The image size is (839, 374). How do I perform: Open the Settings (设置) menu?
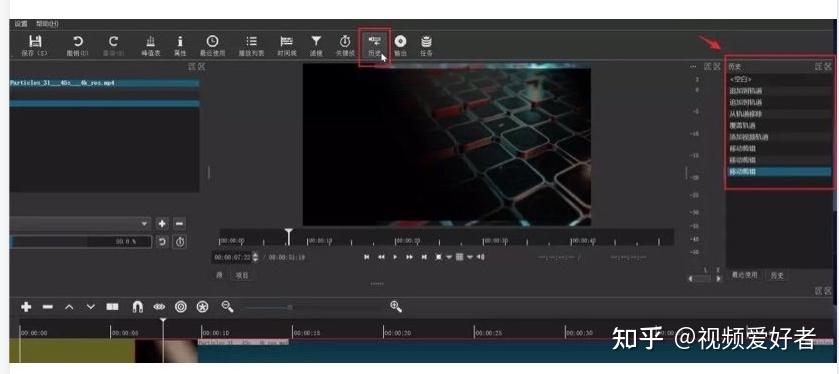20,24
